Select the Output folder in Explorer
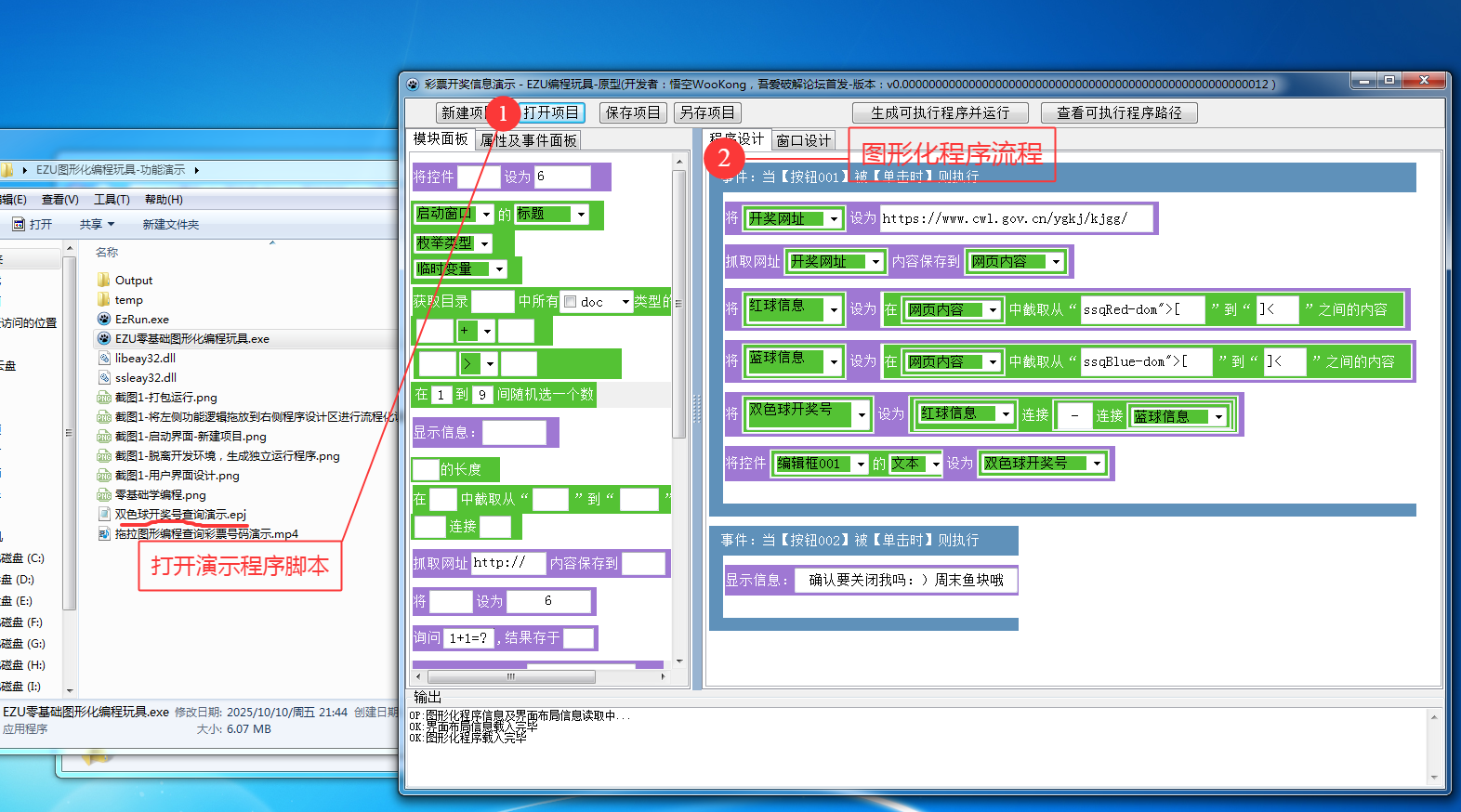 (134, 280)
